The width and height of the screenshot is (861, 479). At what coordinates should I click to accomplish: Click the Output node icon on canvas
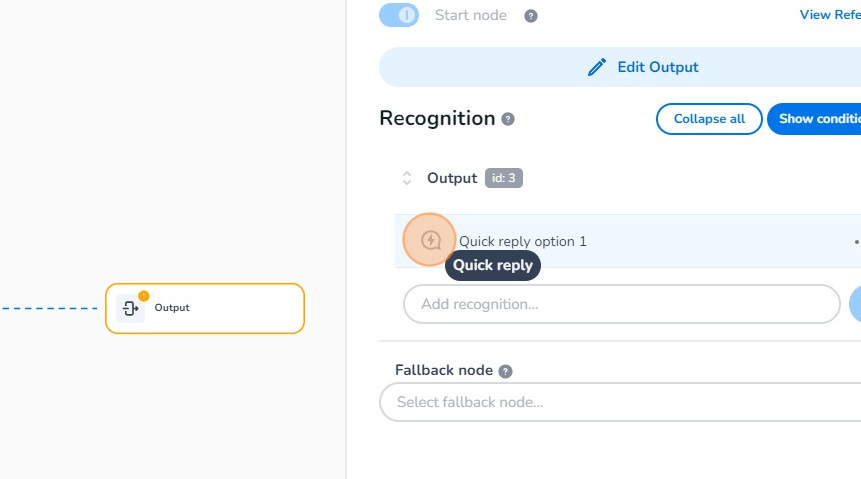click(x=130, y=308)
